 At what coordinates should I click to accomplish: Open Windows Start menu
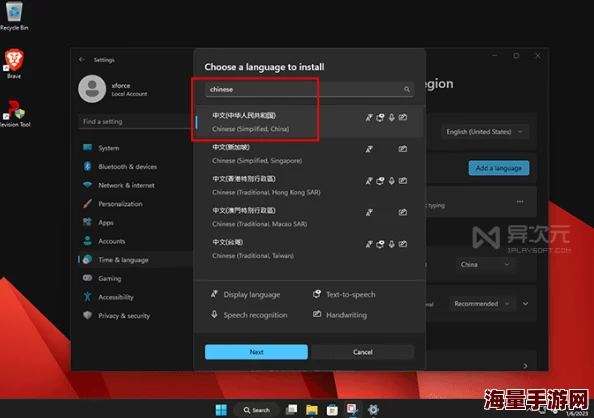click(221, 410)
